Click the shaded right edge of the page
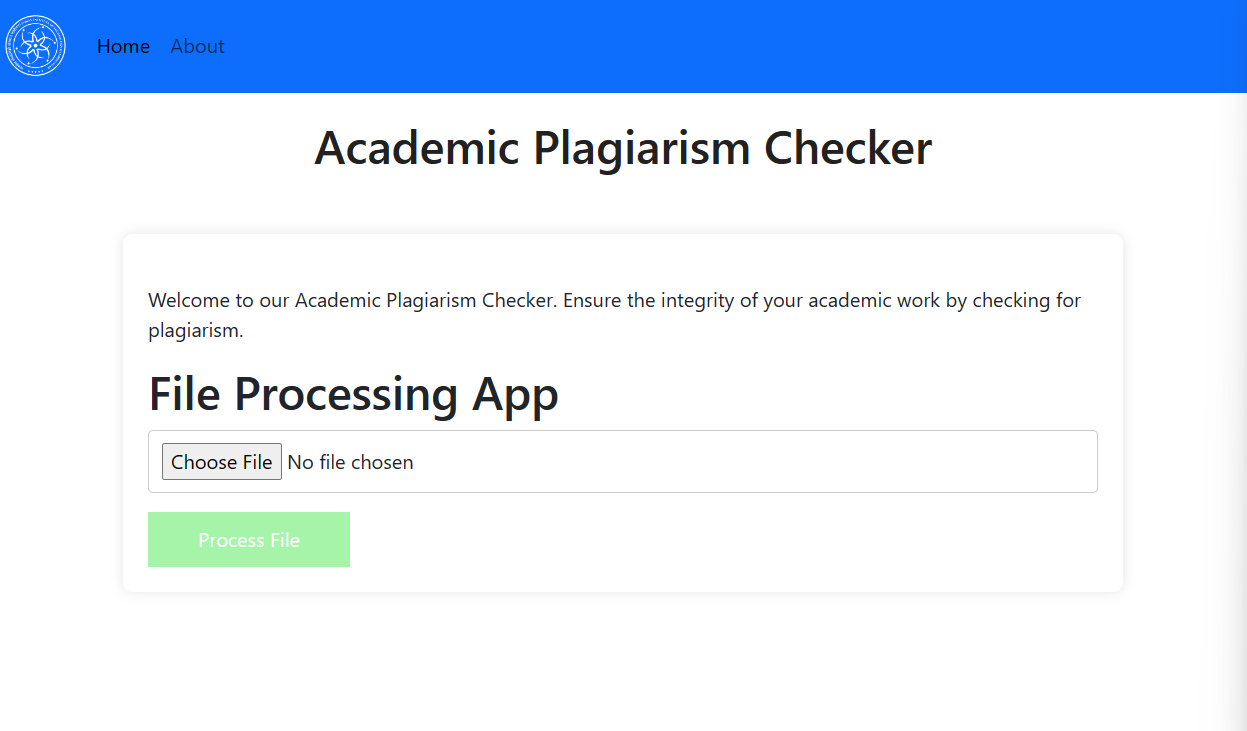The image size is (1247, 731). click(x=1235, y=400)
